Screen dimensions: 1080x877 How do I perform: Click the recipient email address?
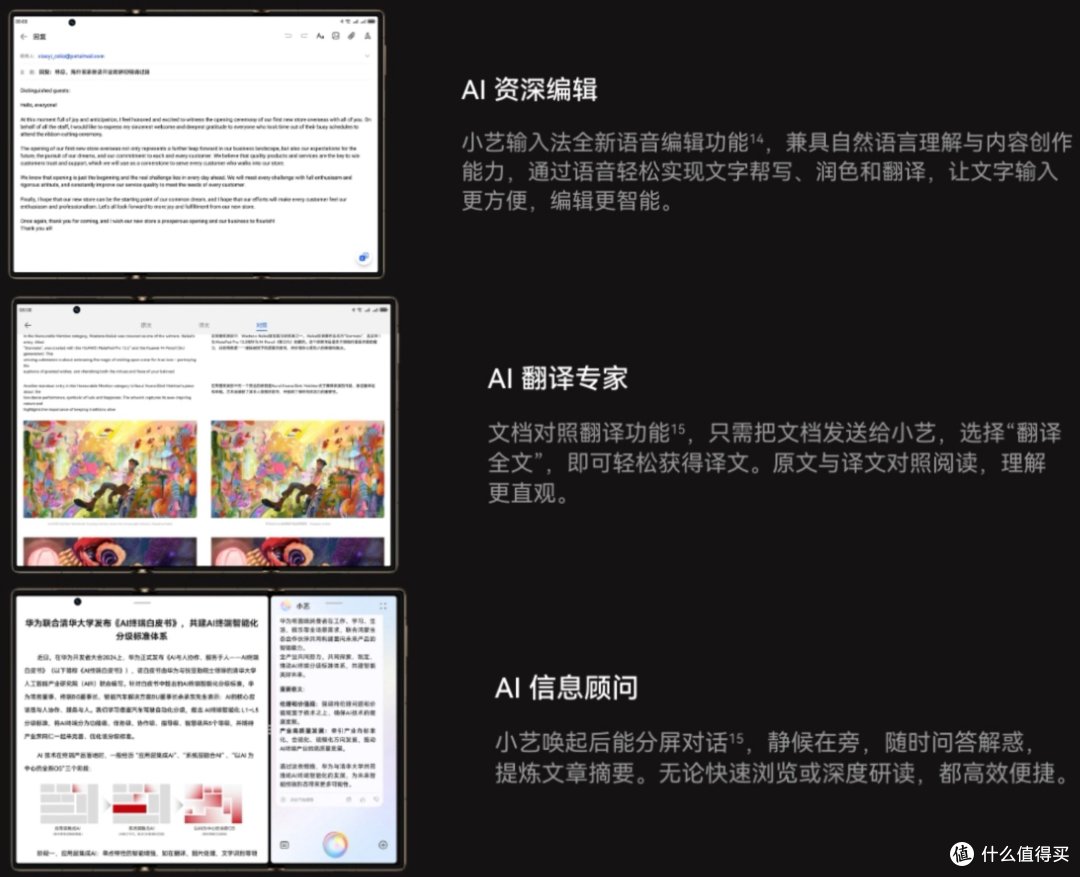[71, 56]
